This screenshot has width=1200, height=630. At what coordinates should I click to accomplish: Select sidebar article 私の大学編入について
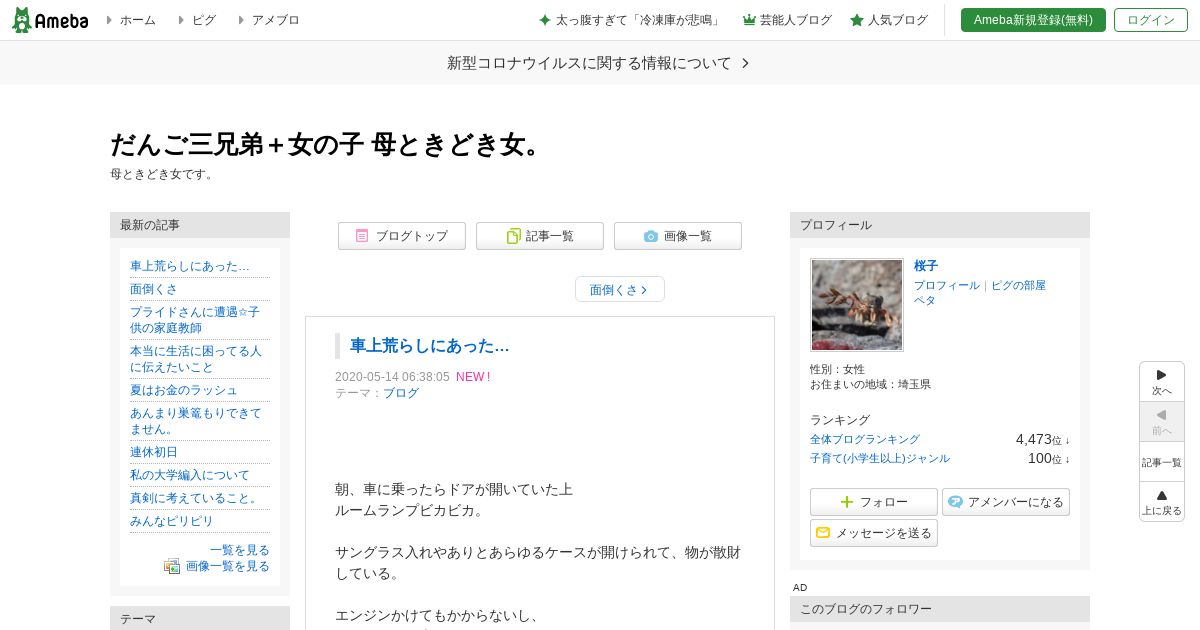click(190, 475)
